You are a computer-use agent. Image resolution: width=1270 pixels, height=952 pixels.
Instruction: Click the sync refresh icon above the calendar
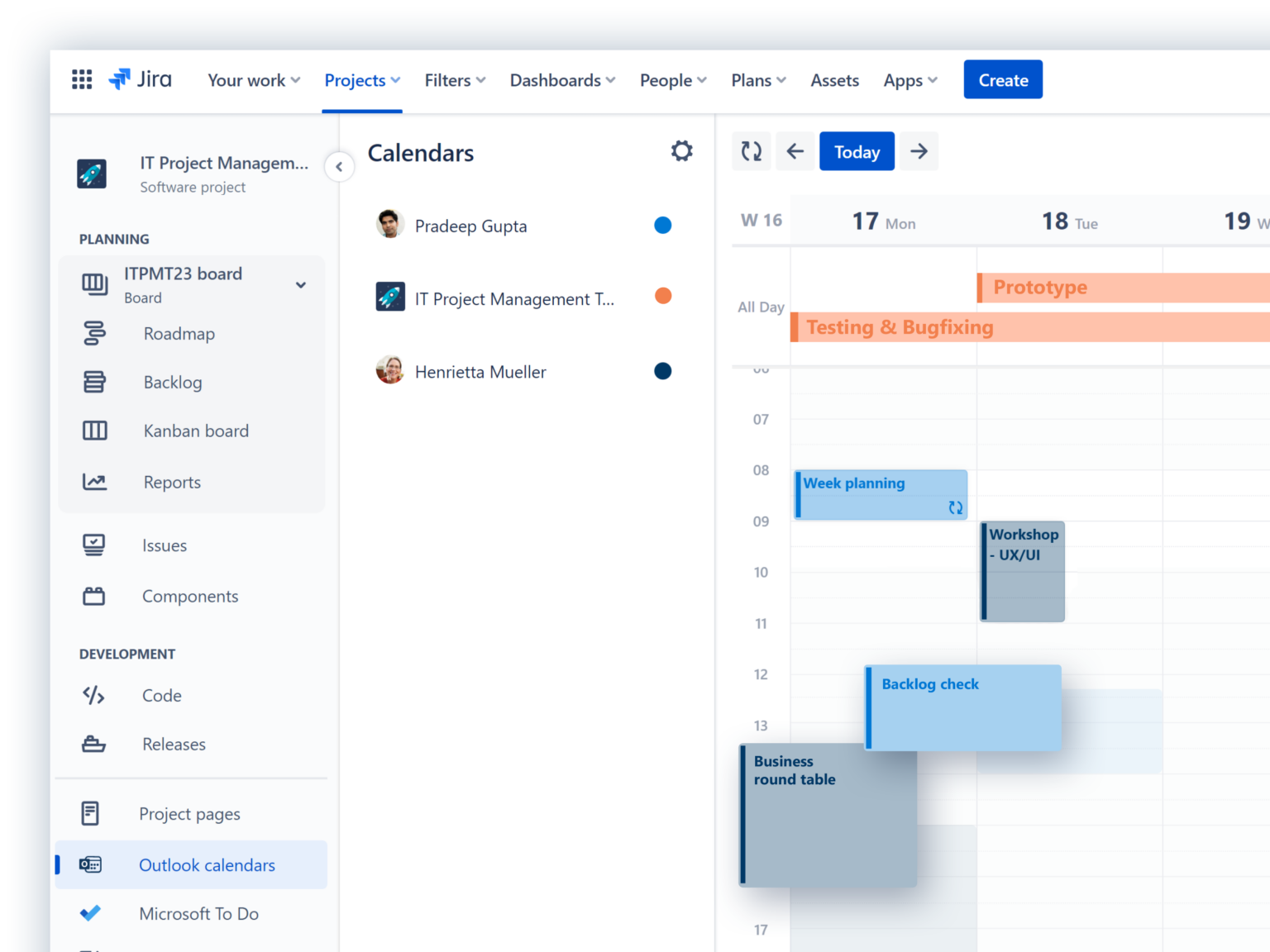click(751, 150)
